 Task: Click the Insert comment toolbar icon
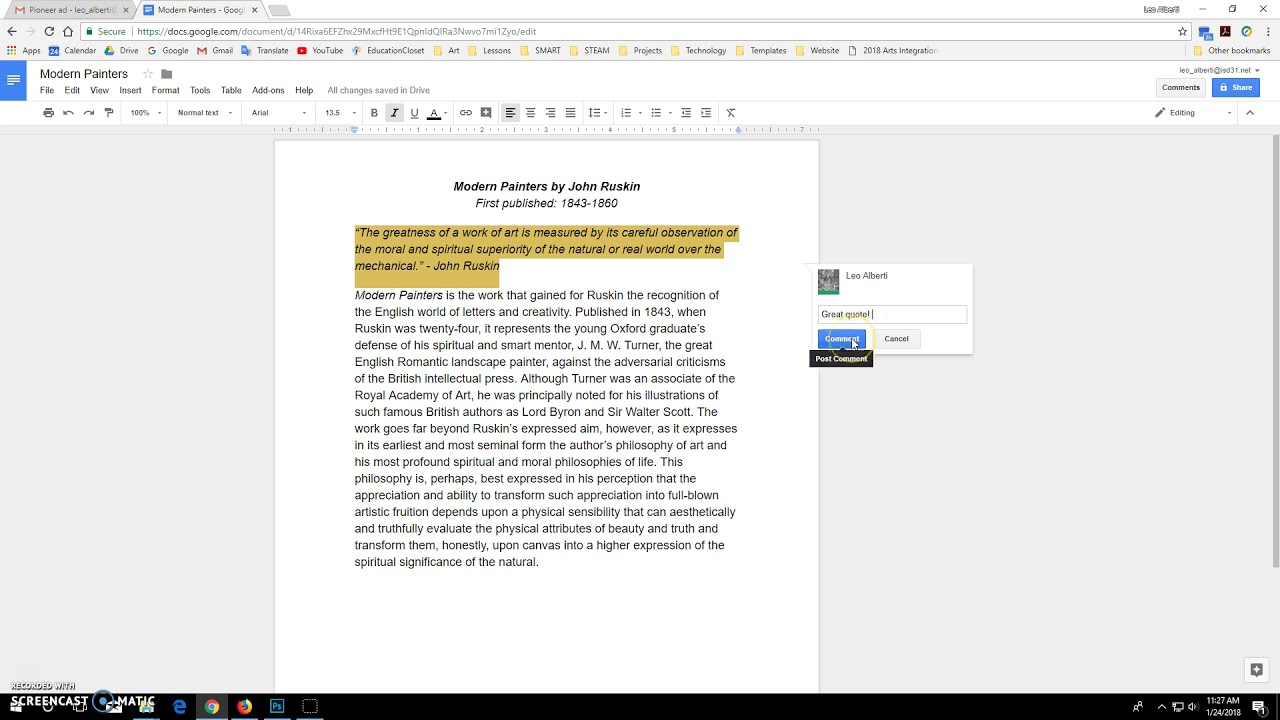click(x=486, y=113)
